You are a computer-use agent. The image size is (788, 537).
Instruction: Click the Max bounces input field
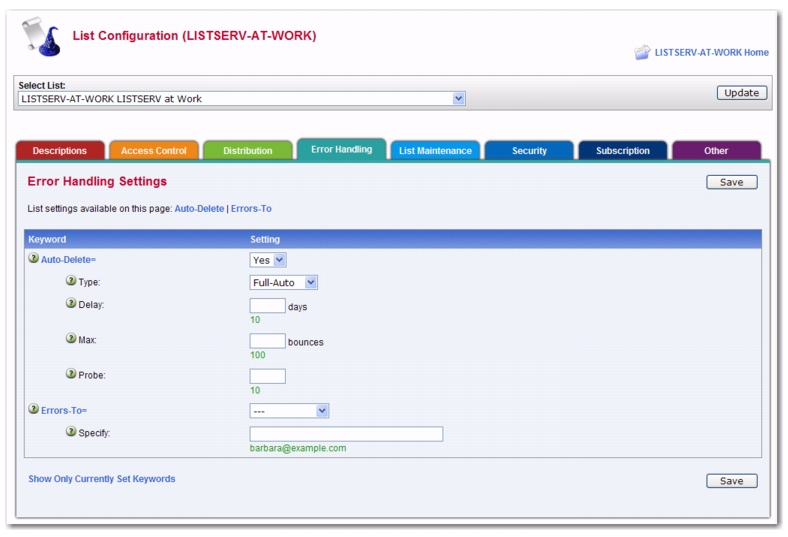(268, 341)
